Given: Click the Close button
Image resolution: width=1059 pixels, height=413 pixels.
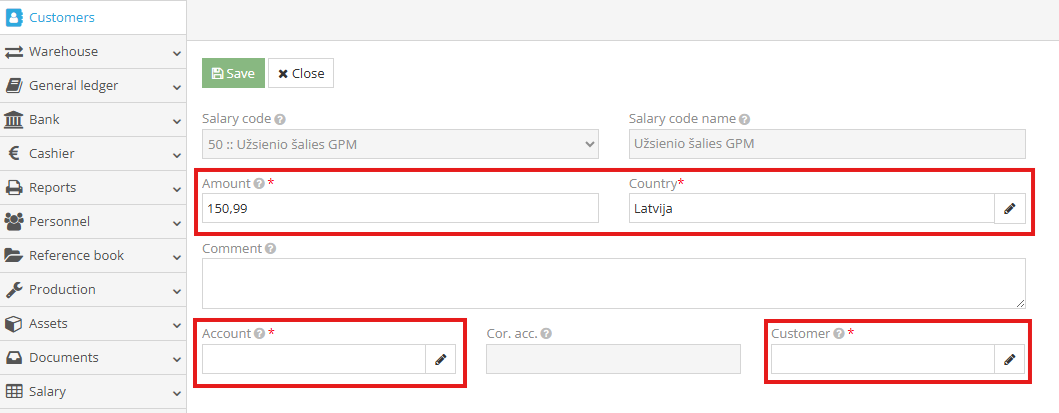Looking at the screenshot, I should point(301,73).
